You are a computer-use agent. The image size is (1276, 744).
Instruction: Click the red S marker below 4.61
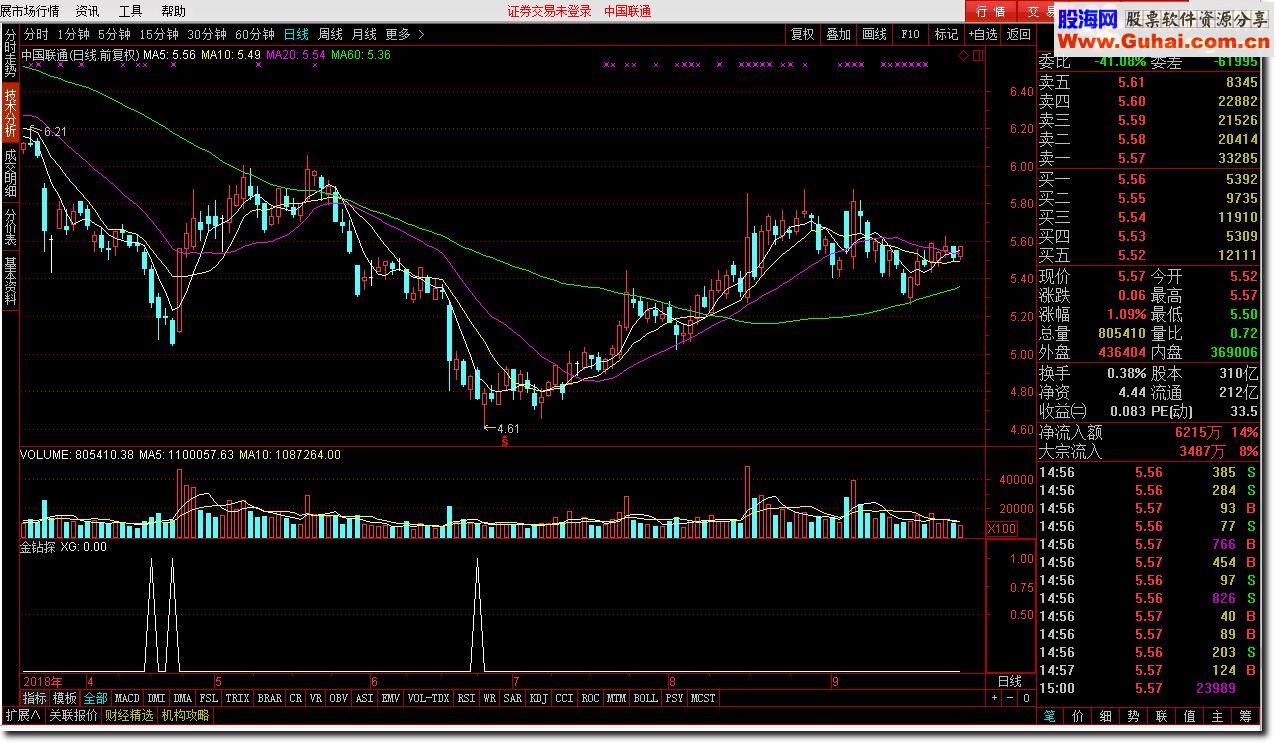click(x=506, y=440)
